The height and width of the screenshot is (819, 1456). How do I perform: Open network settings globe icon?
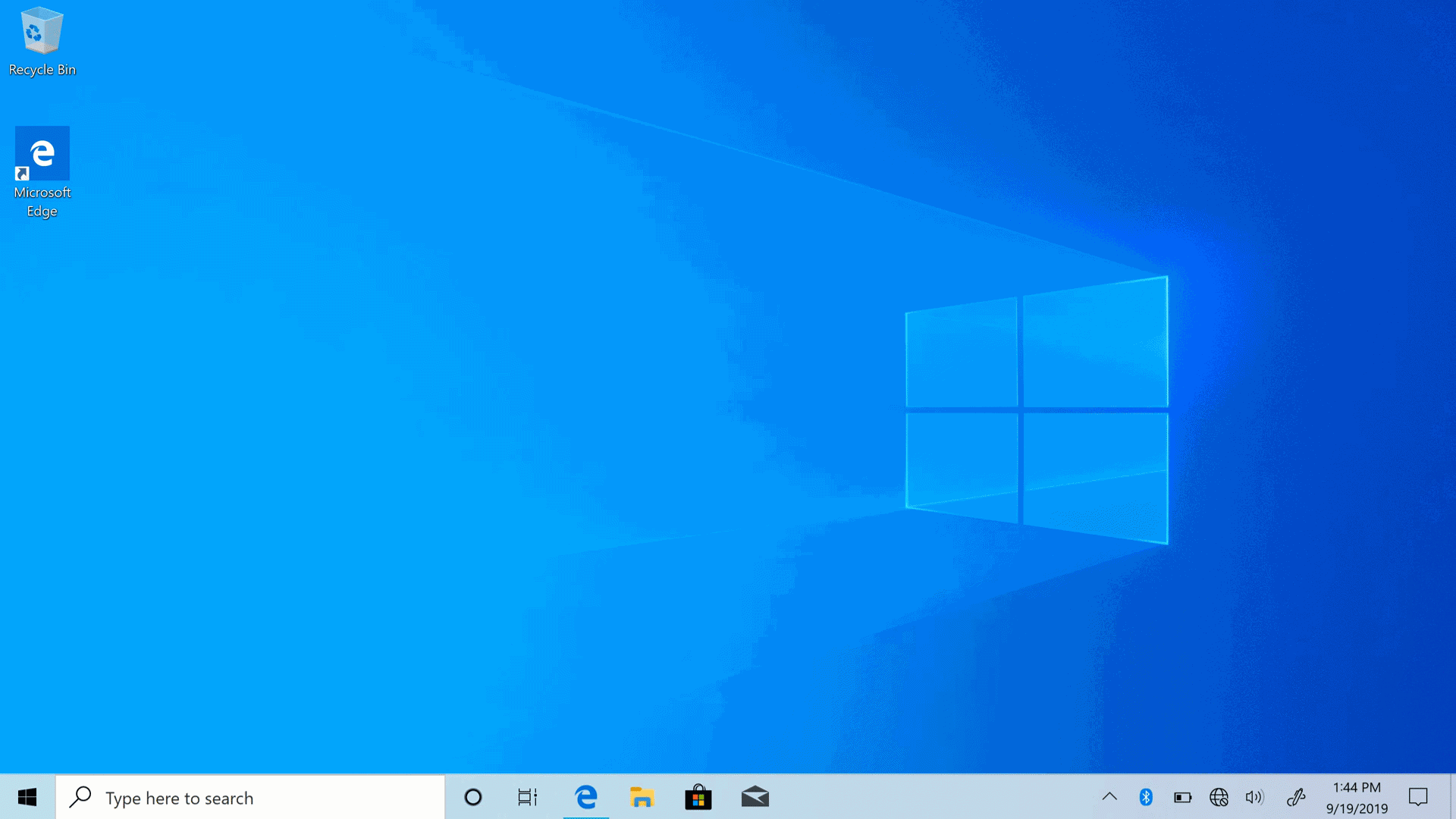click(x=1219, y=797)
